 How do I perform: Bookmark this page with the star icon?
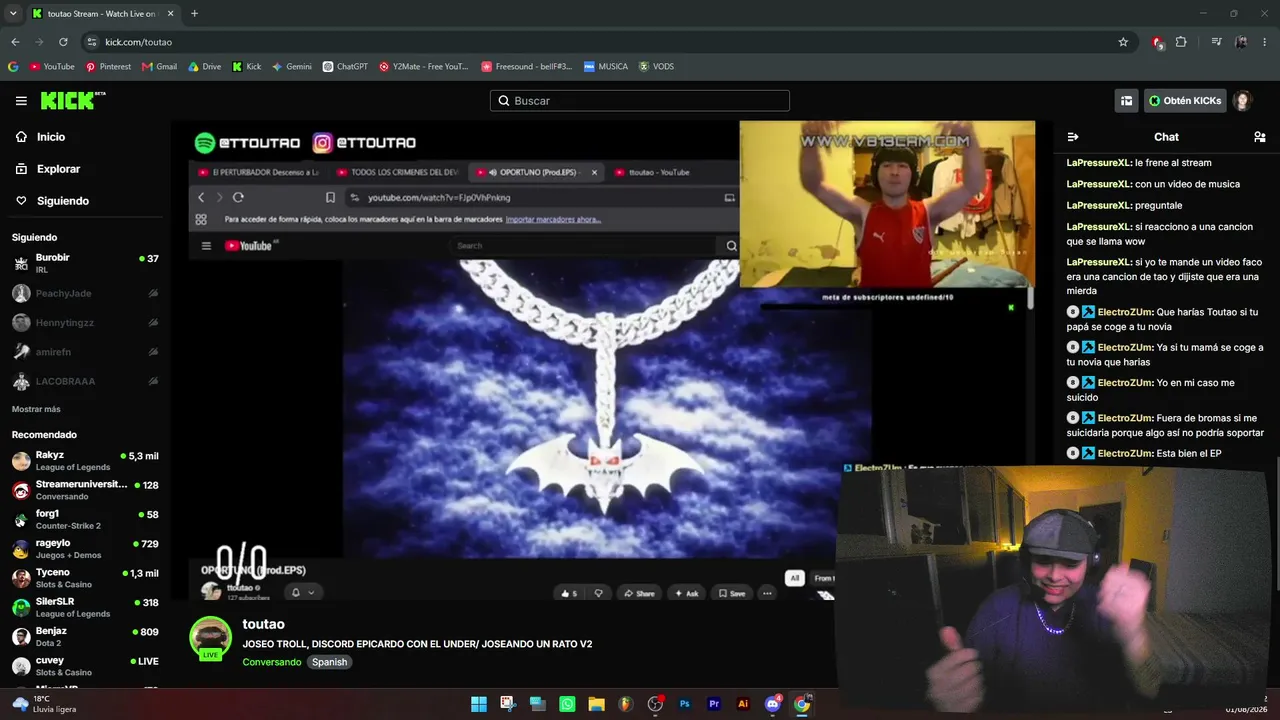pyautogui.click(x=1123, y=42)
